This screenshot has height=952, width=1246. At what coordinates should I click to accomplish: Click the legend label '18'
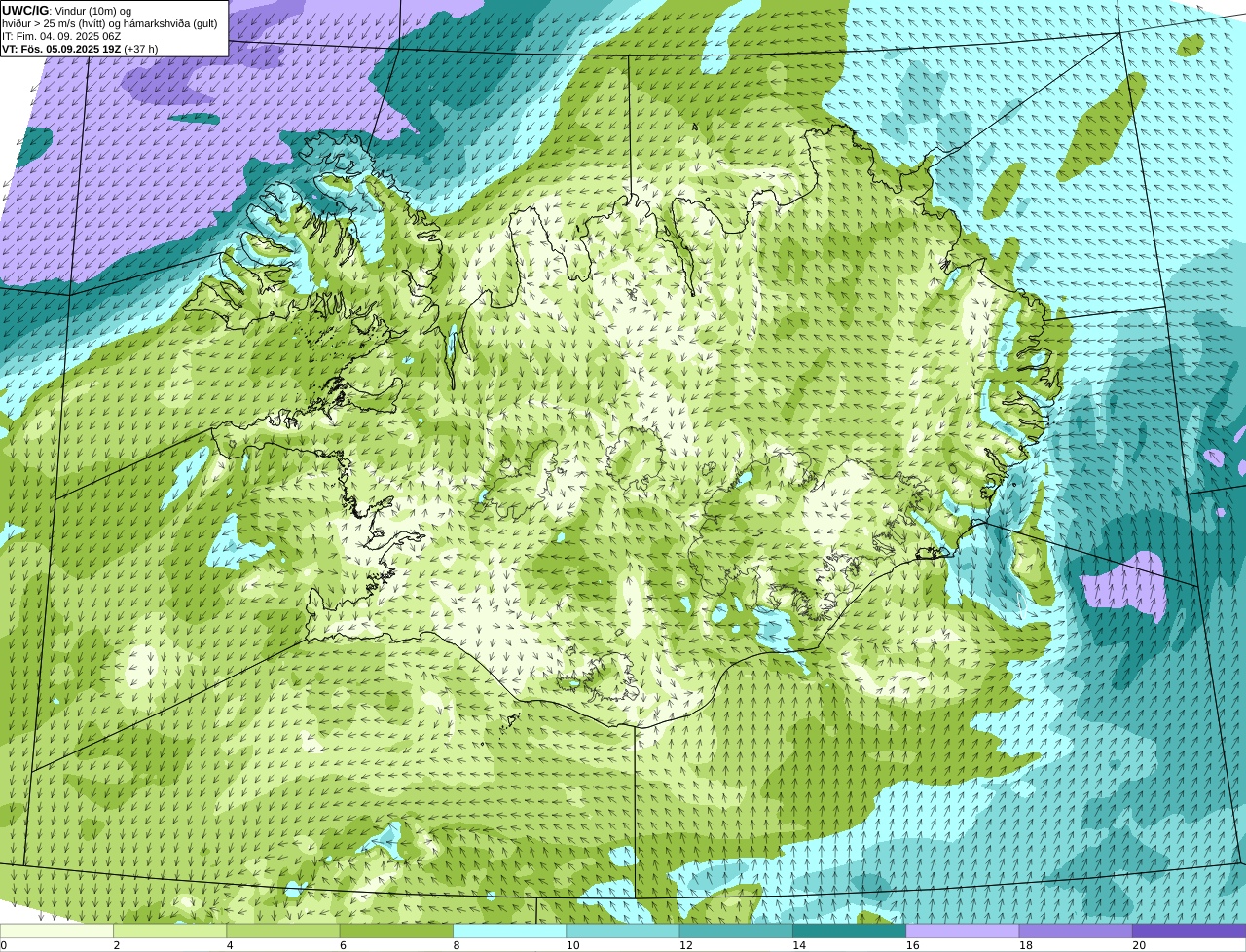click(1026, 945)
